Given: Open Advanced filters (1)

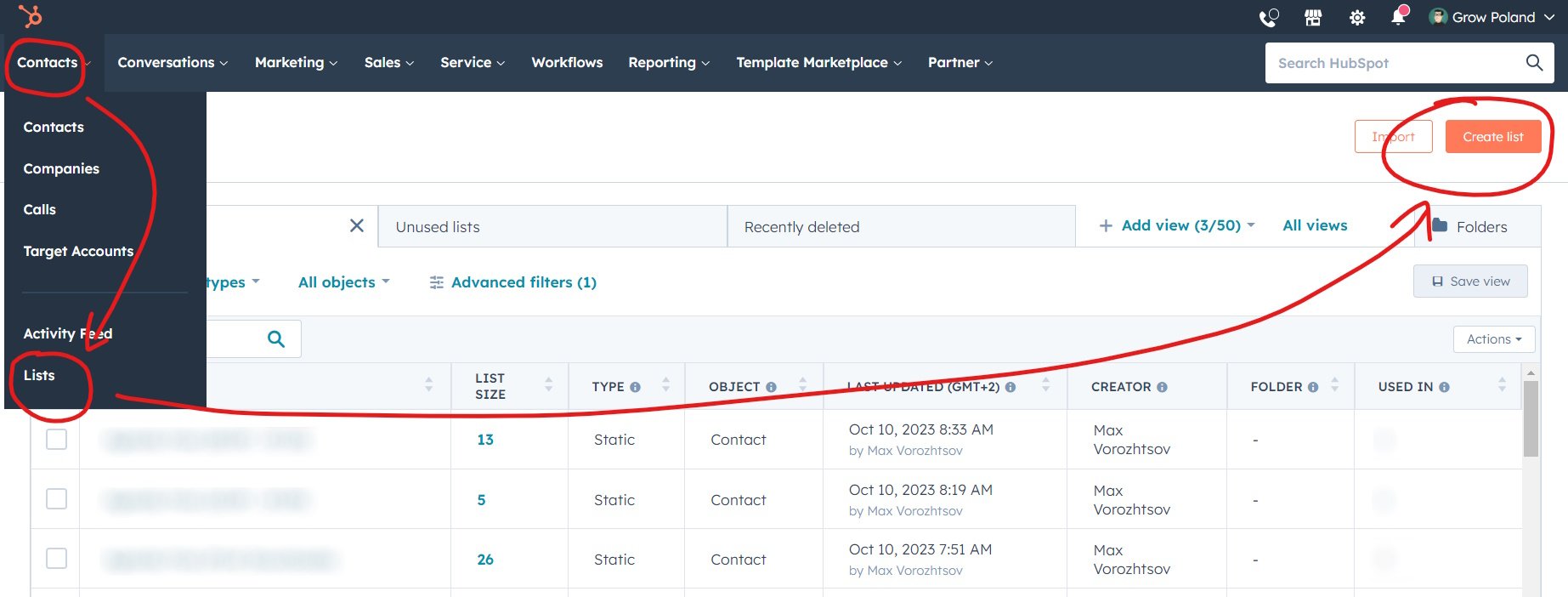Looking at the screenshot, I should point(513,282).
